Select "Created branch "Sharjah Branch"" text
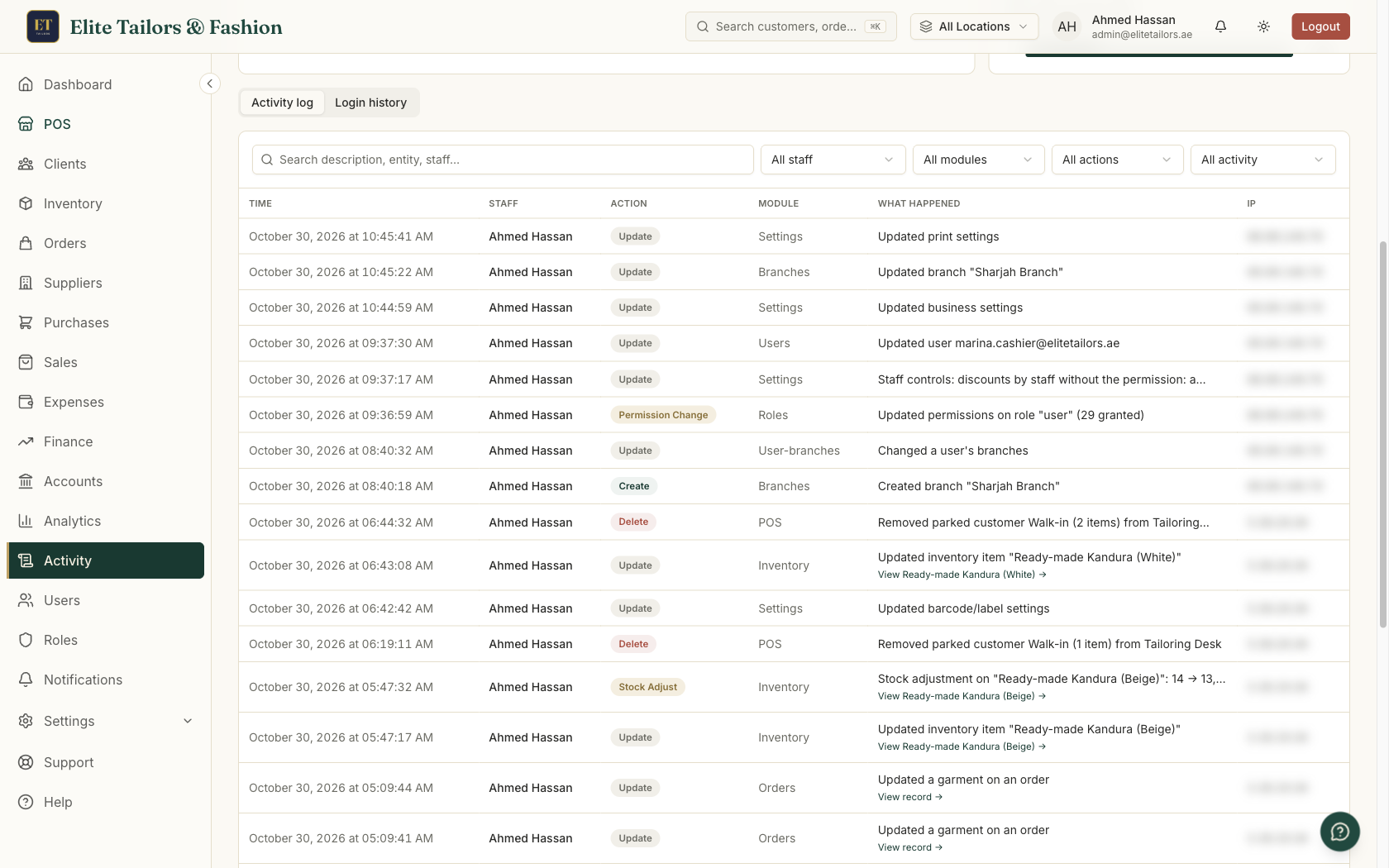The width and height of the screenshot is (1389, 868). coord(968,486)
